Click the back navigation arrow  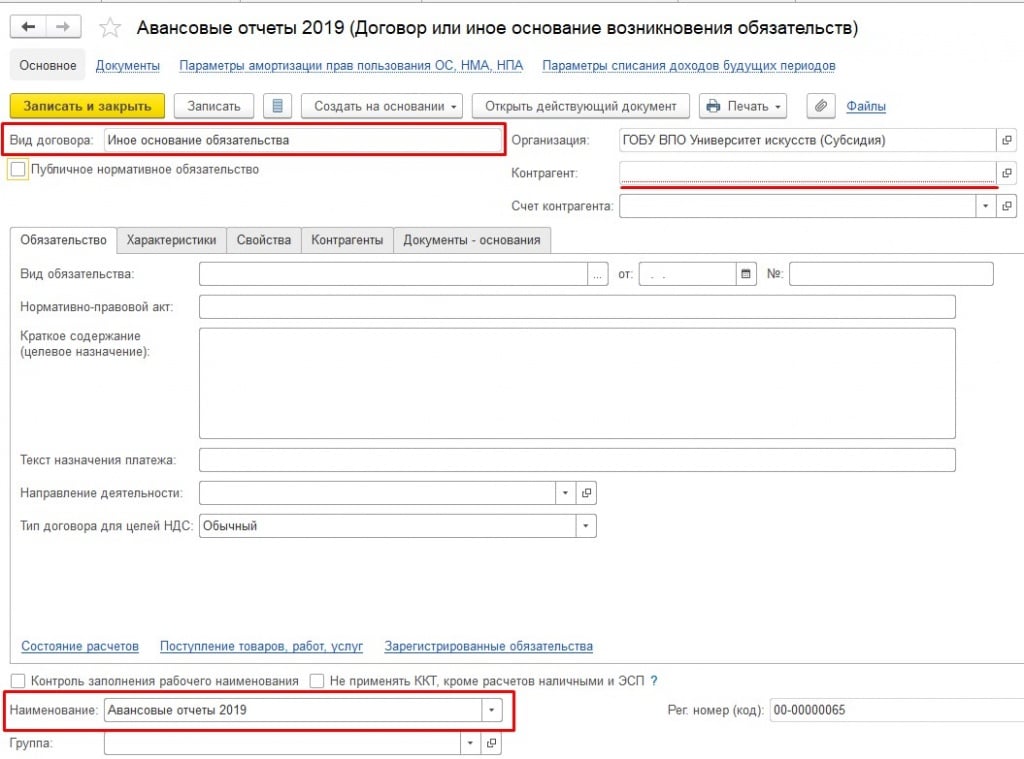(28, 28)
